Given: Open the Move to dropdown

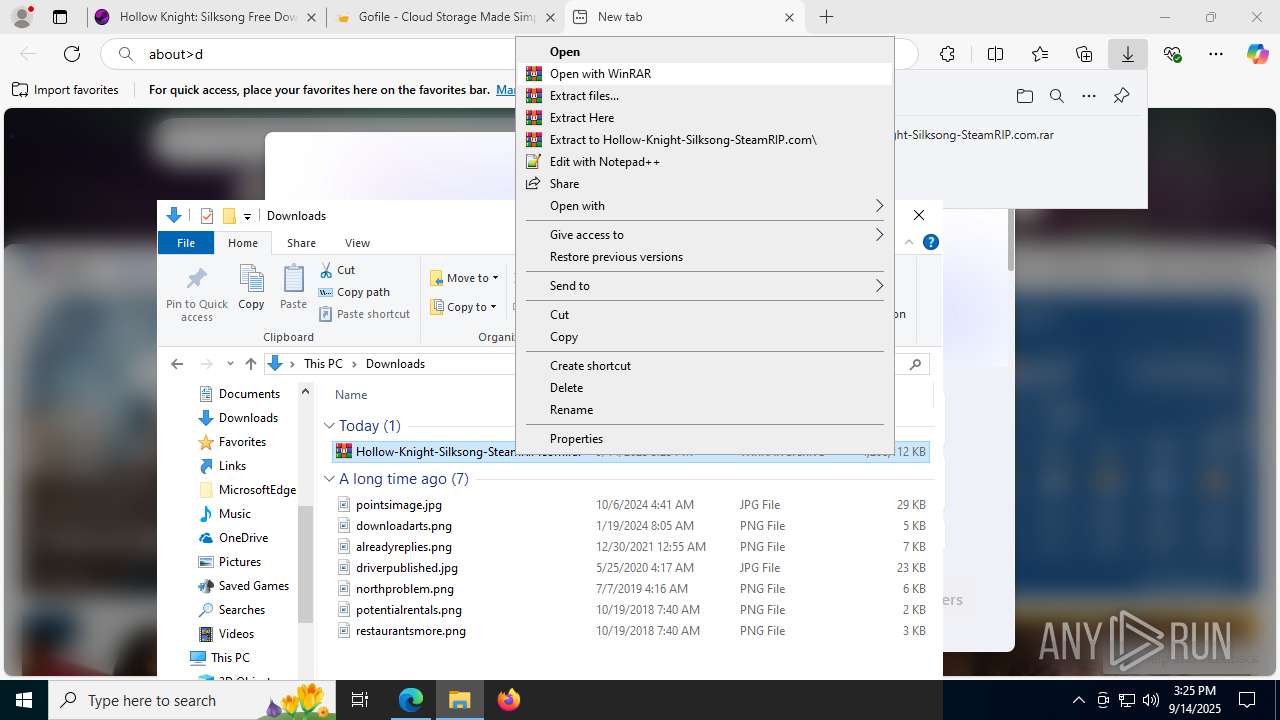Looking at the screenshot, I should [x=464, y=278].
